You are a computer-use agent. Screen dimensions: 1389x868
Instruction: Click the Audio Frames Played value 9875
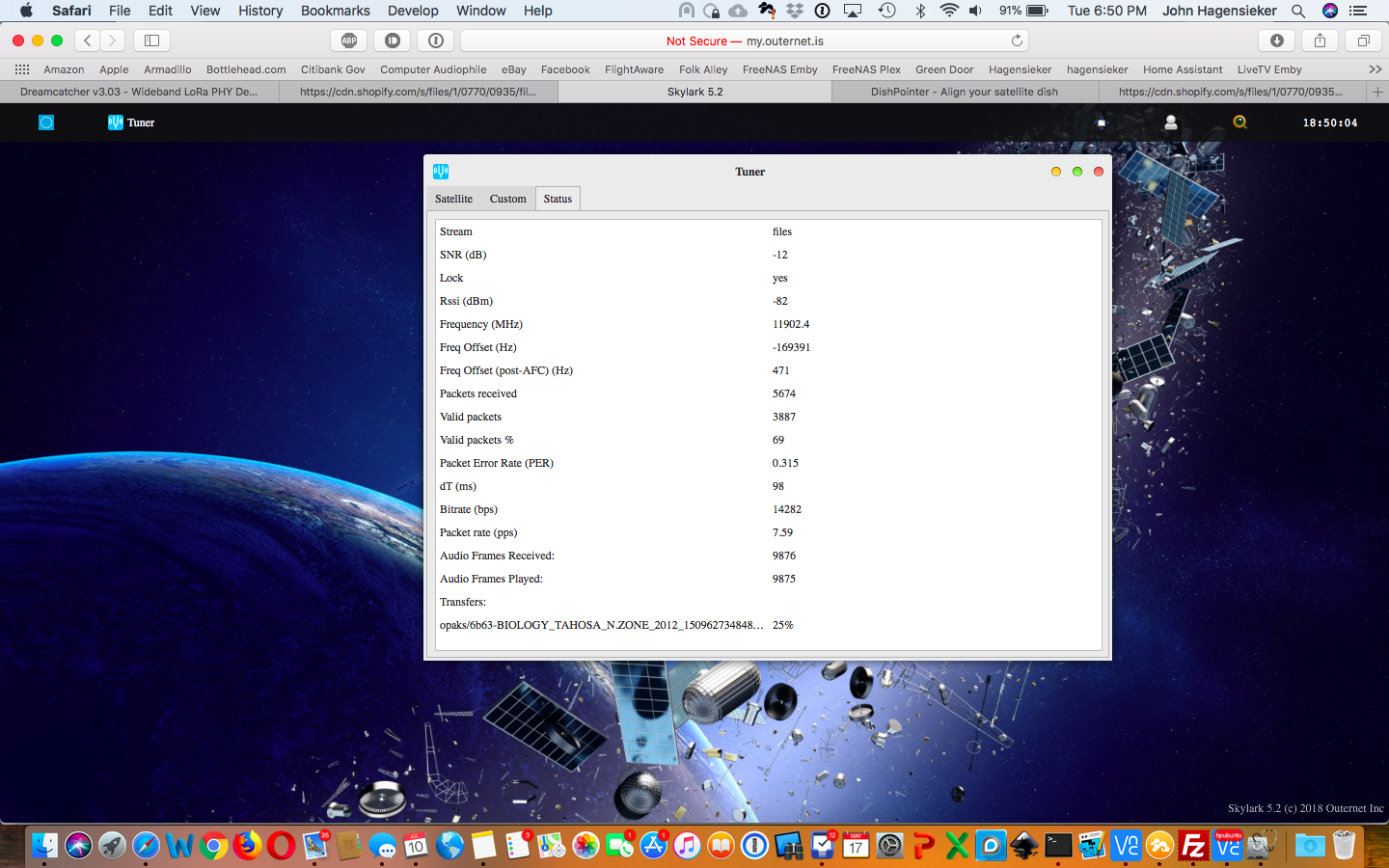tap(784, 579)
